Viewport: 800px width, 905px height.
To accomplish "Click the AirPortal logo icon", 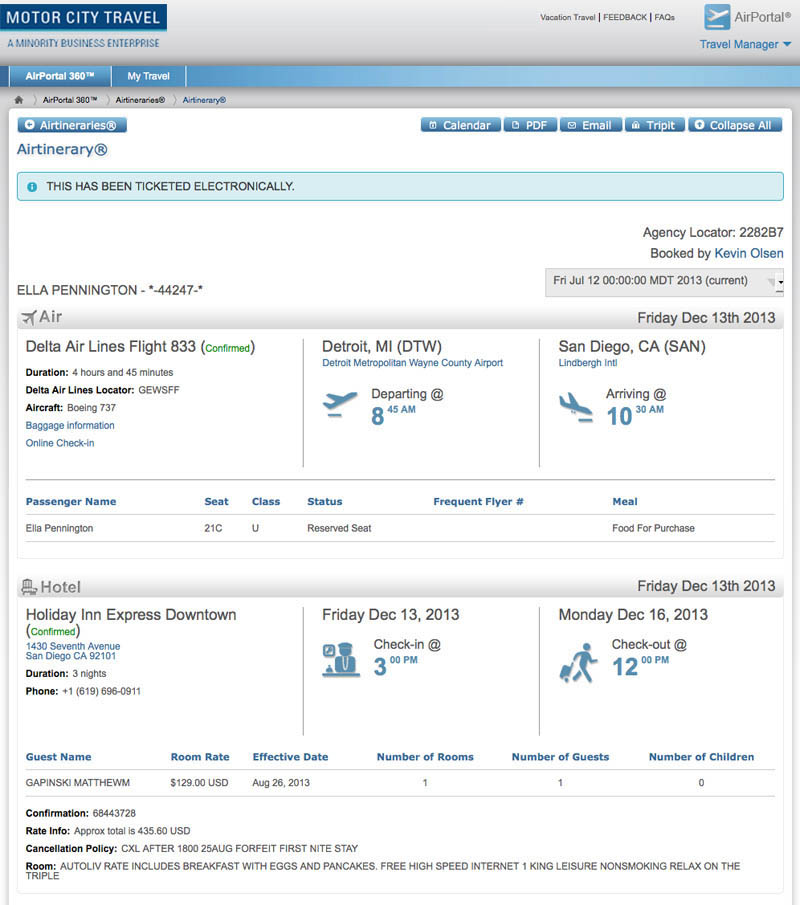I will (717, 17).
